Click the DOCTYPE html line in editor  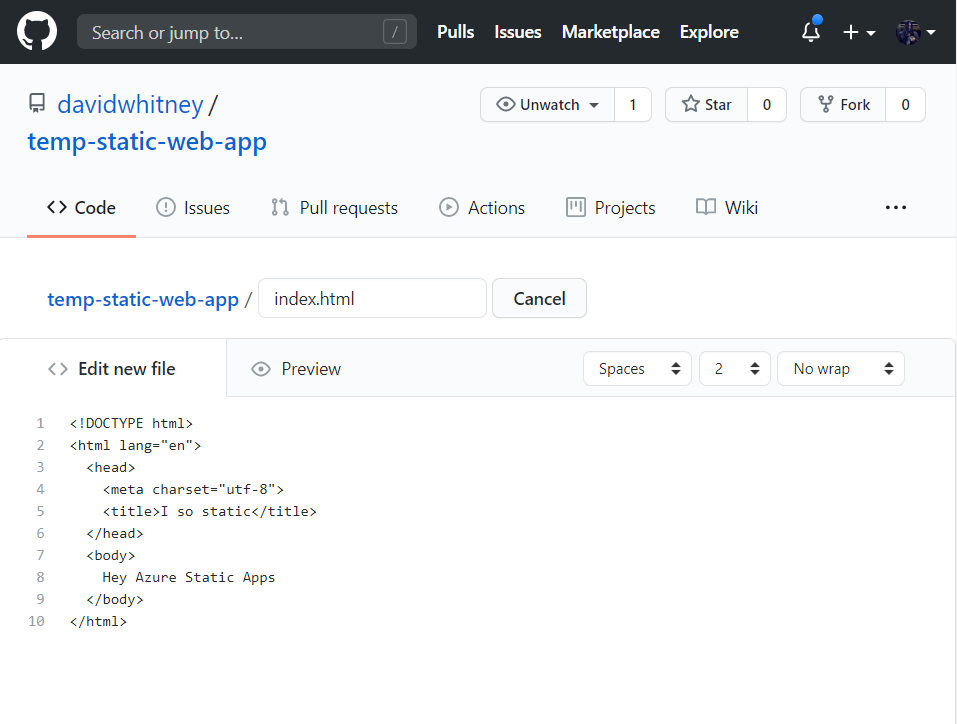[x=131, y=423]
